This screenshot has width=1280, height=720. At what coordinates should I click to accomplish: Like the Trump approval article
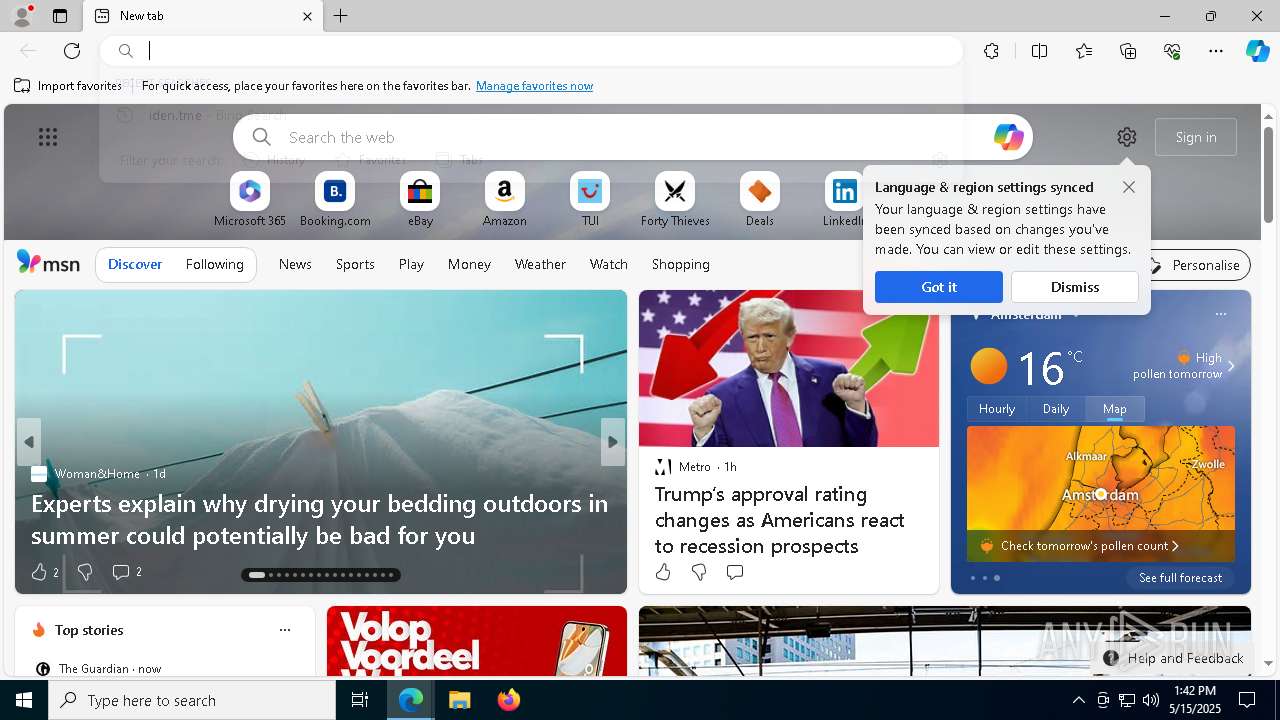coord(663,572)
